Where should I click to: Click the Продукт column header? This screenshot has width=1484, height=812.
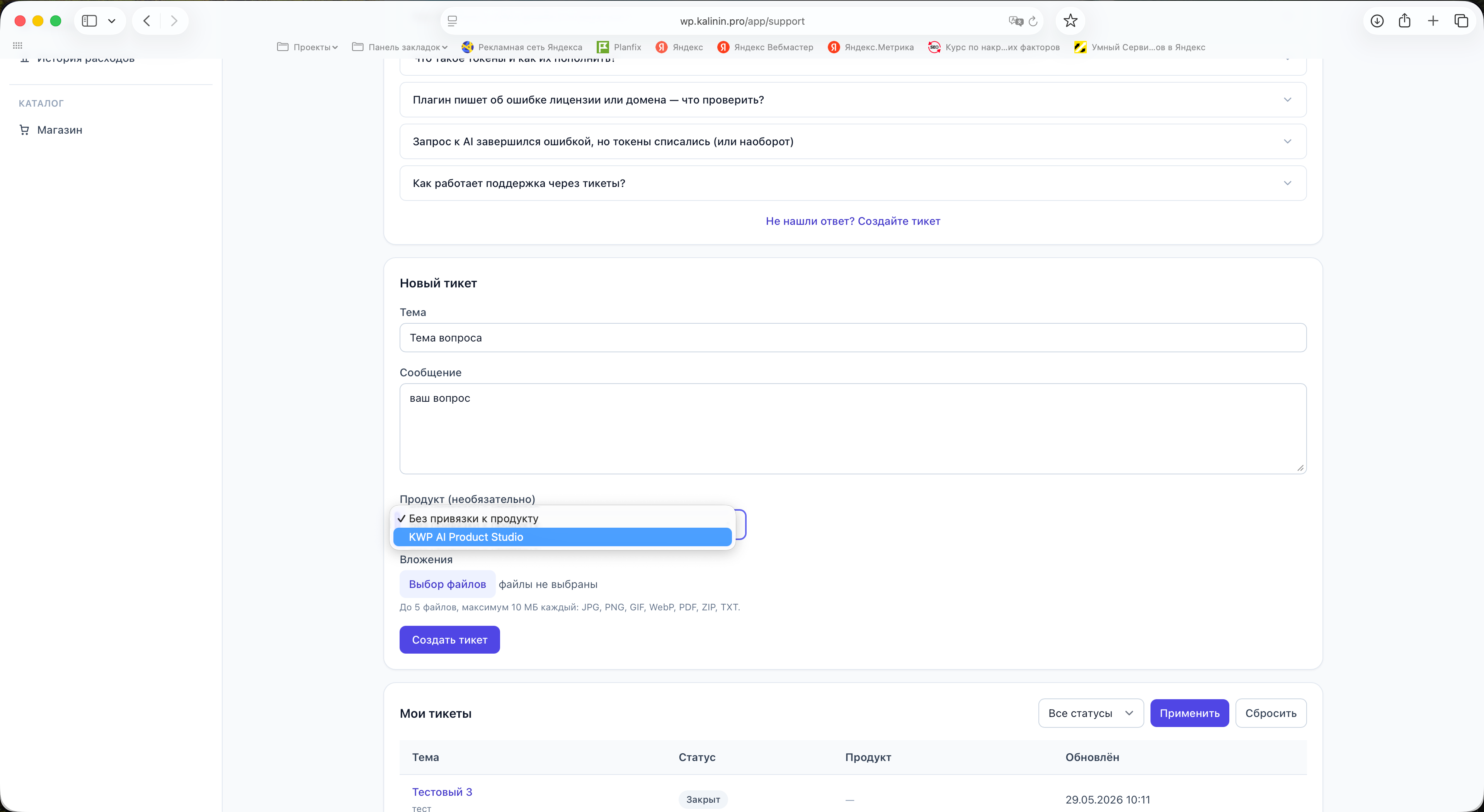(x=868, y=757)
